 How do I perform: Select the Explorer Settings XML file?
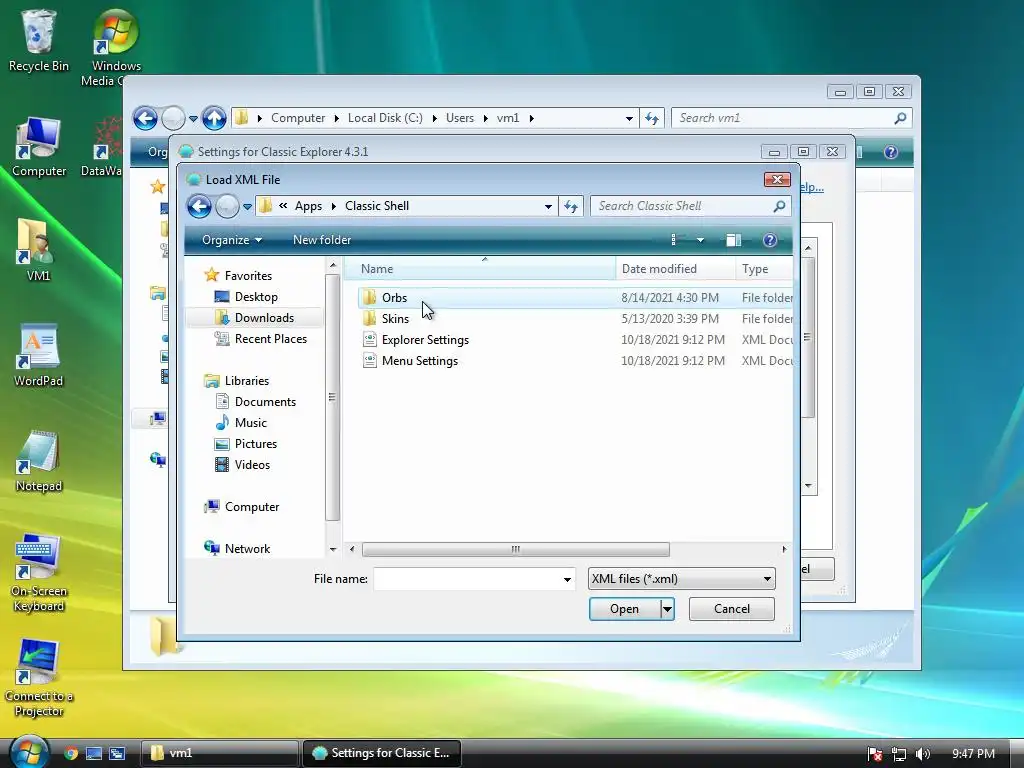pyautogui.click(x=425, y=340)
